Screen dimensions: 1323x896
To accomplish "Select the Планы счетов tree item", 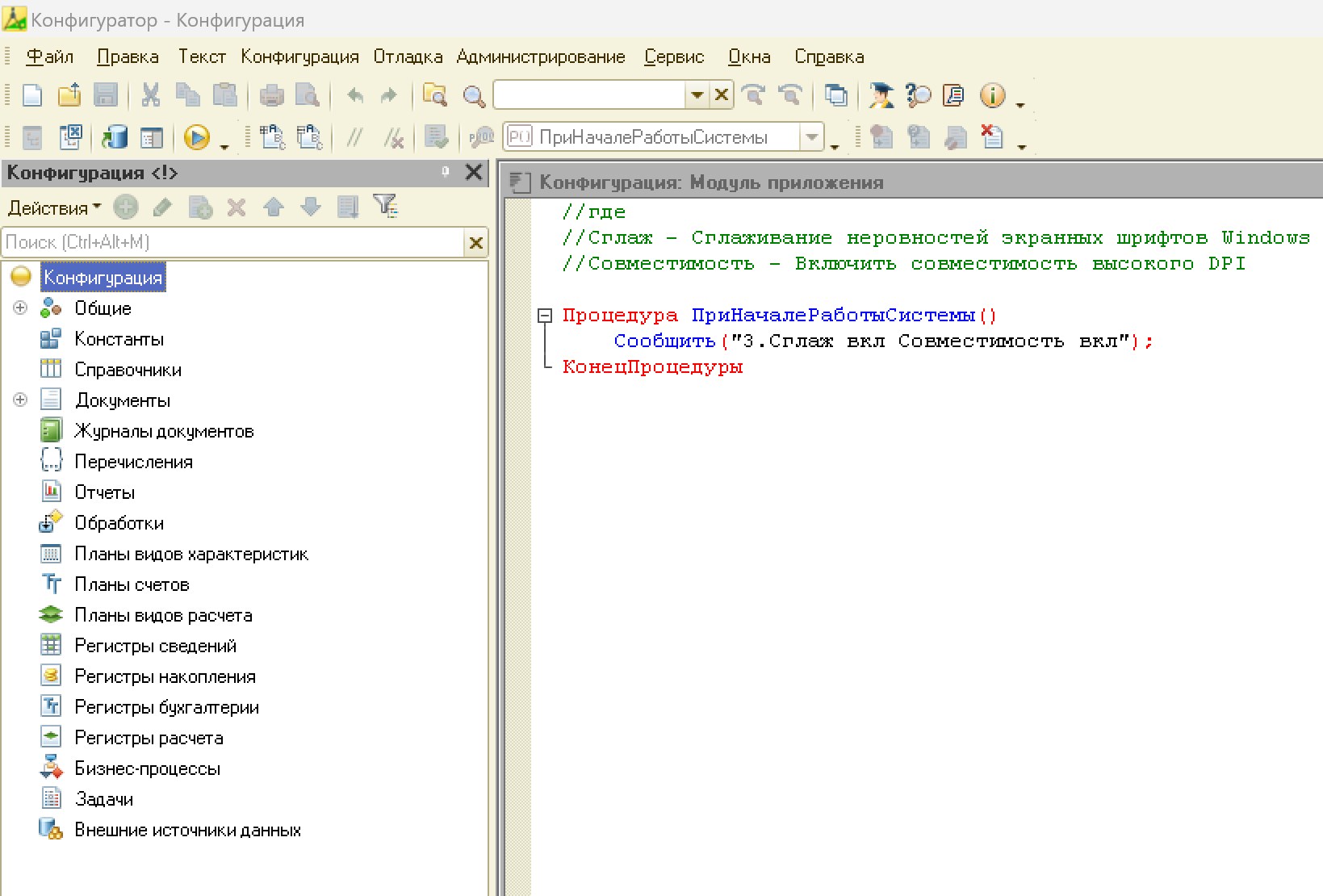I will [132, 584].
